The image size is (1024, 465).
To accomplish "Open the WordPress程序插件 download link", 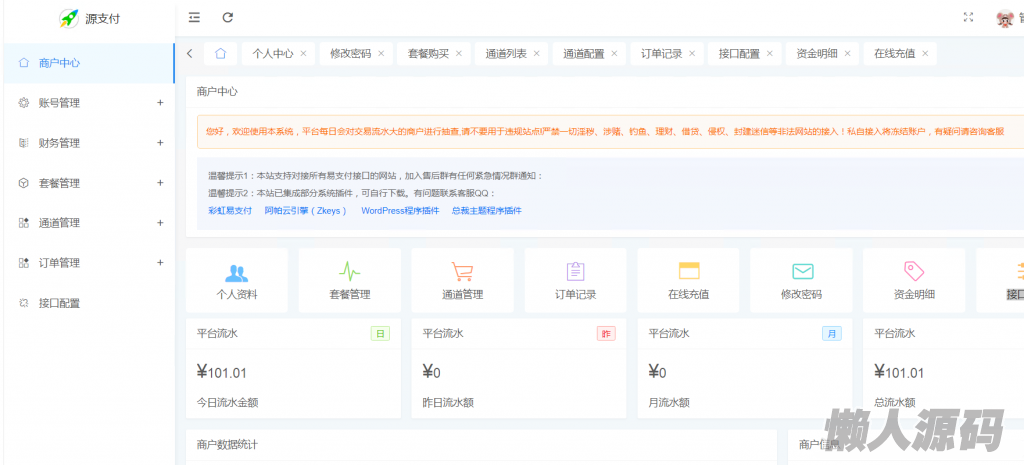I will pyautogui.click(x=400, y=211).
